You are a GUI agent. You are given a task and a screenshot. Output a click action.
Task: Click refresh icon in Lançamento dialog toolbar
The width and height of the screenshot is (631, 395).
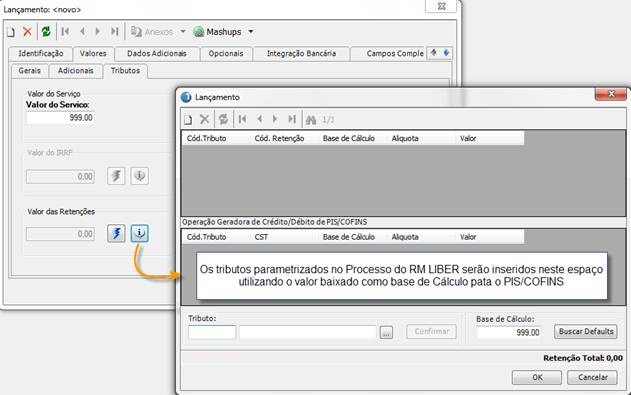(223, 119)
